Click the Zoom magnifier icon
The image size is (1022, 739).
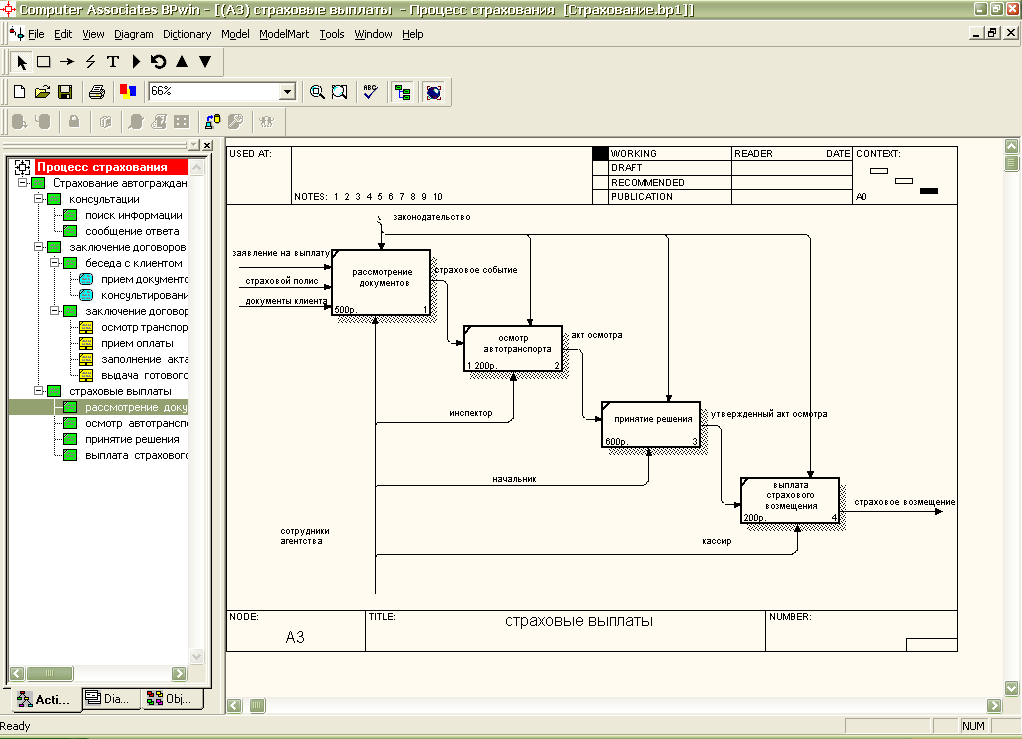tap(317, 92)
